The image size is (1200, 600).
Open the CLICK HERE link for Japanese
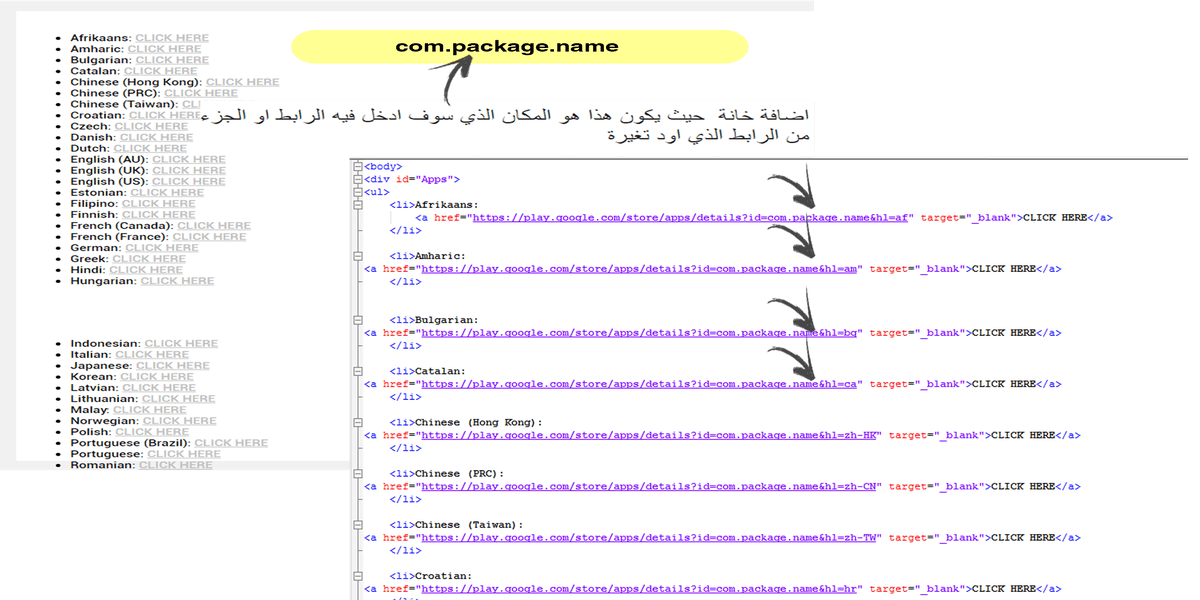(174, 365)
